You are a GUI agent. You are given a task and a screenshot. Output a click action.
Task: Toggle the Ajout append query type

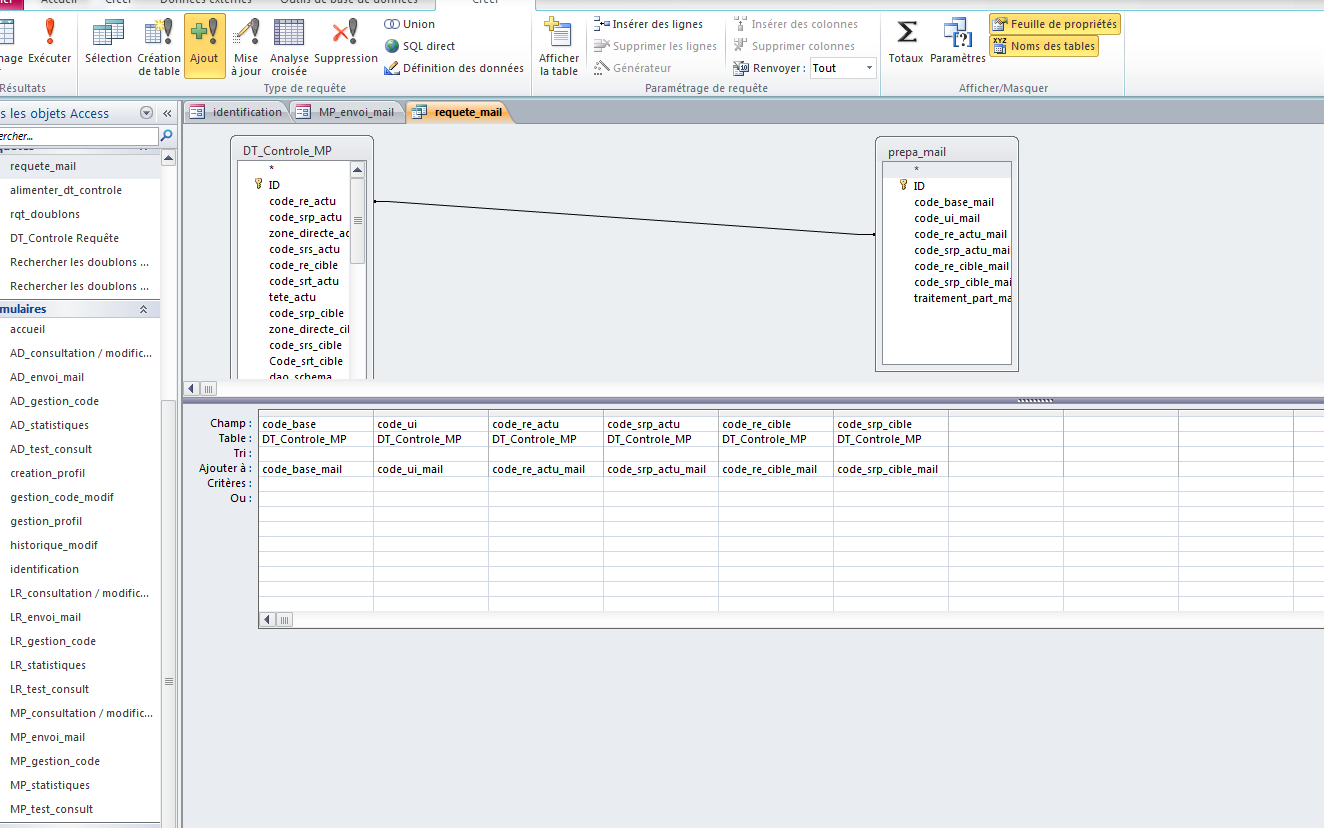pos(204,45)
